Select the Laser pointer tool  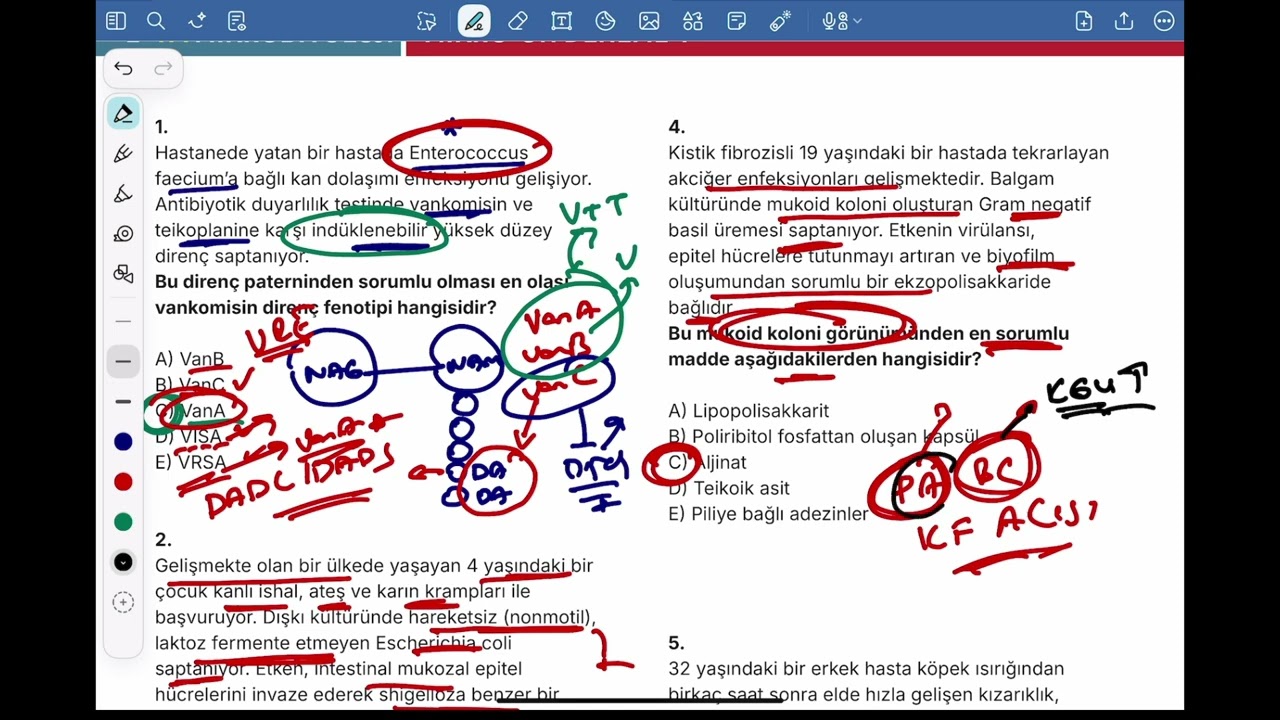pyautogui.click(x=780, y=20)
